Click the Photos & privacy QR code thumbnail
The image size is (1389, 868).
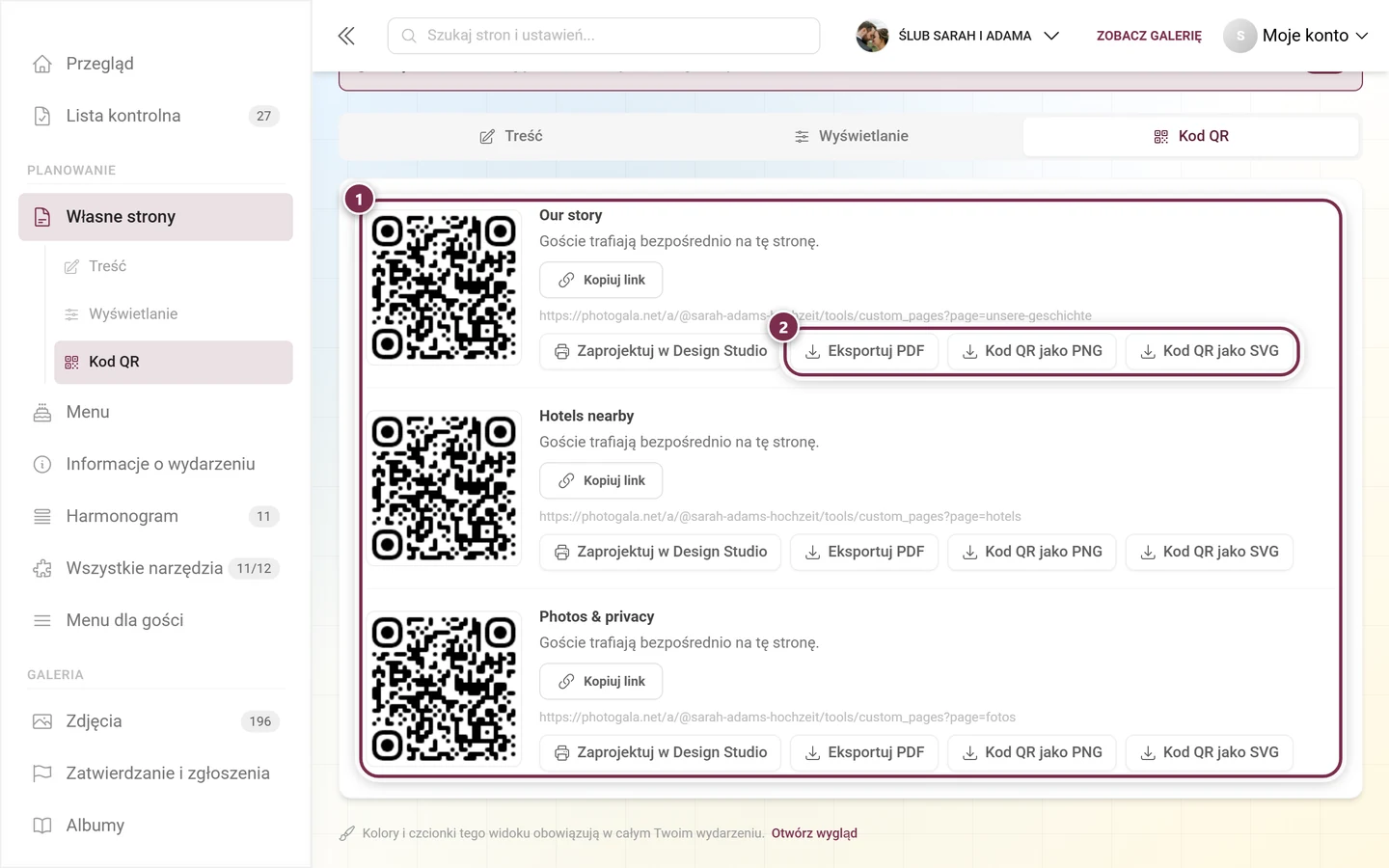(x=445, y=690)
